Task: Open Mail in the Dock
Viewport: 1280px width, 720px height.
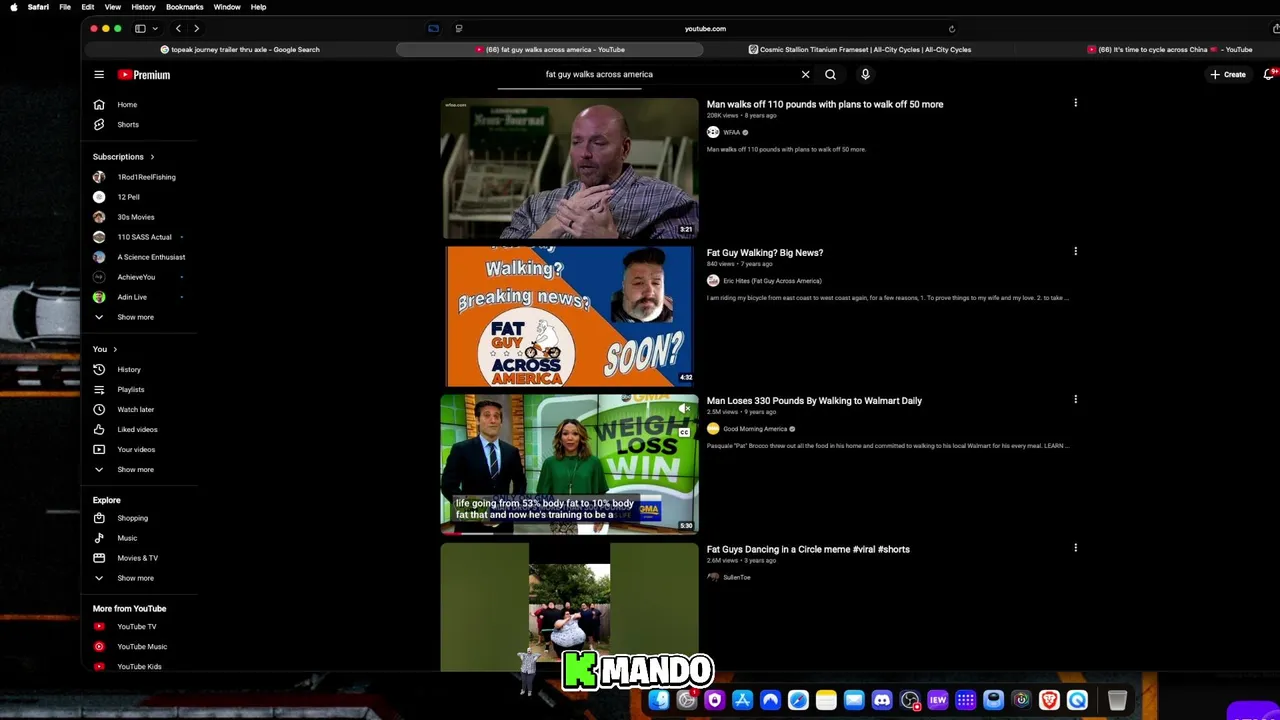Action: [x=854, y=700]
